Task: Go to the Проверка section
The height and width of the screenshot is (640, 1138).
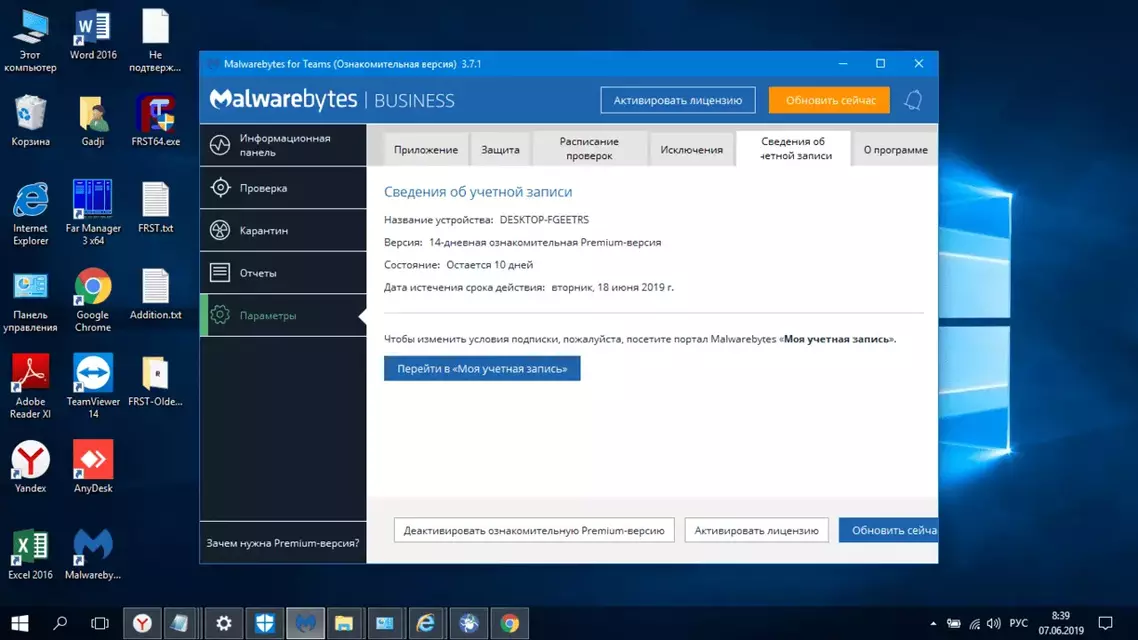Action: coord(283,188)
